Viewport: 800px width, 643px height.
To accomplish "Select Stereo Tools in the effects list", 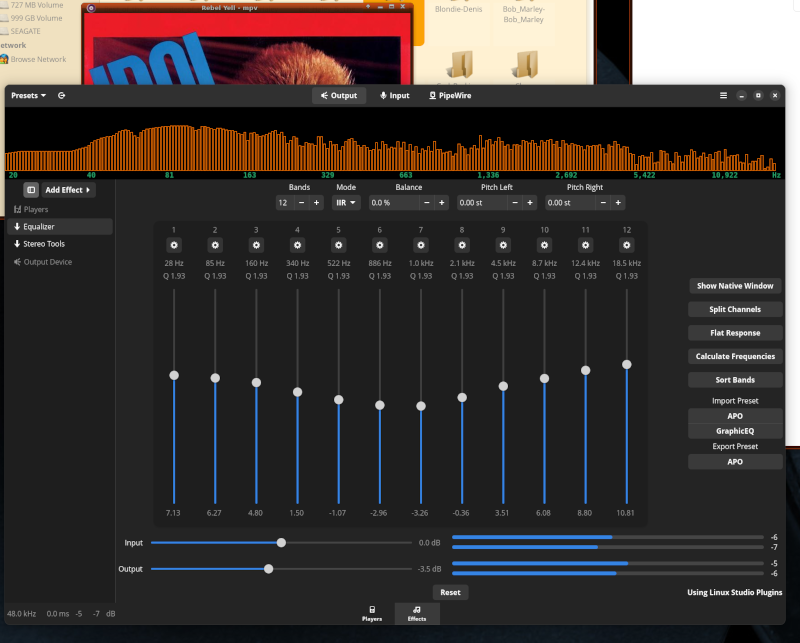I will coord(44,244).
